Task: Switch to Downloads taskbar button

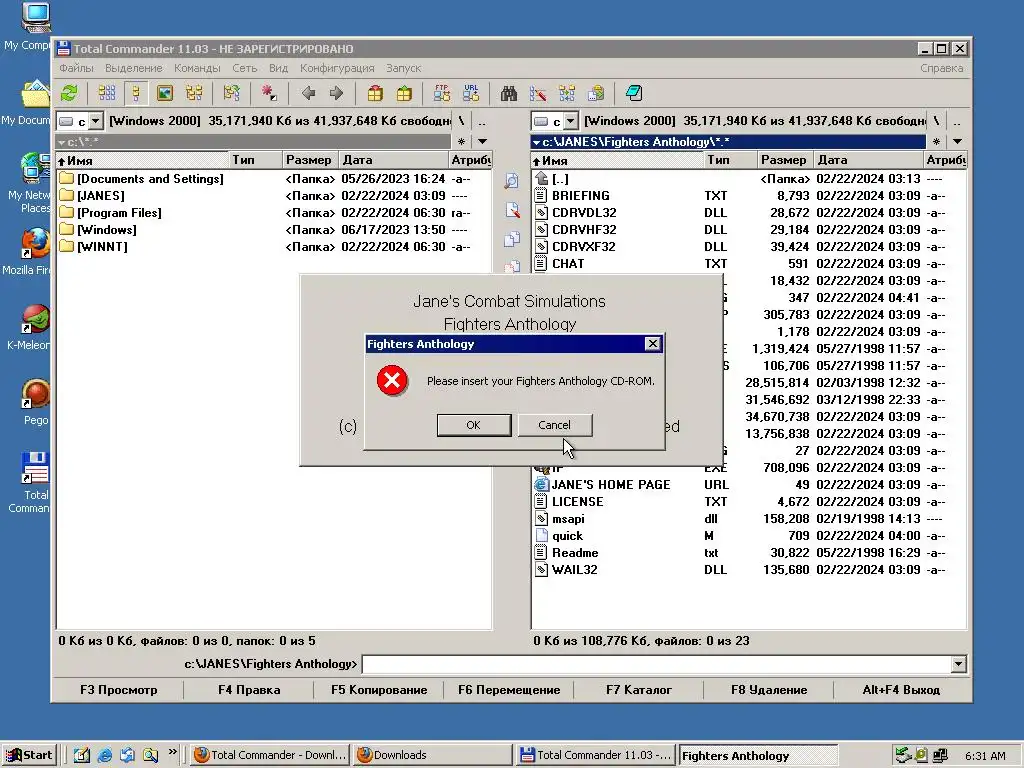Action: click(432, 756)
